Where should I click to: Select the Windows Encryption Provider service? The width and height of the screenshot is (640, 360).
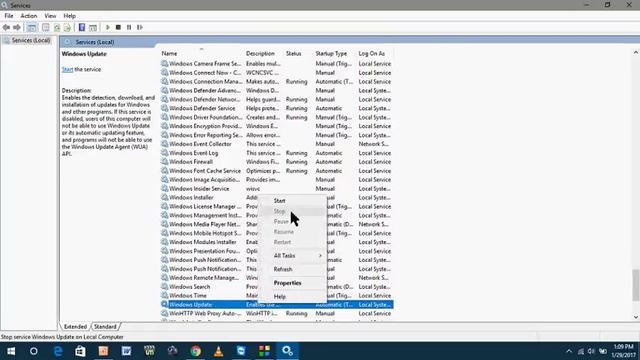click(276, 126)
